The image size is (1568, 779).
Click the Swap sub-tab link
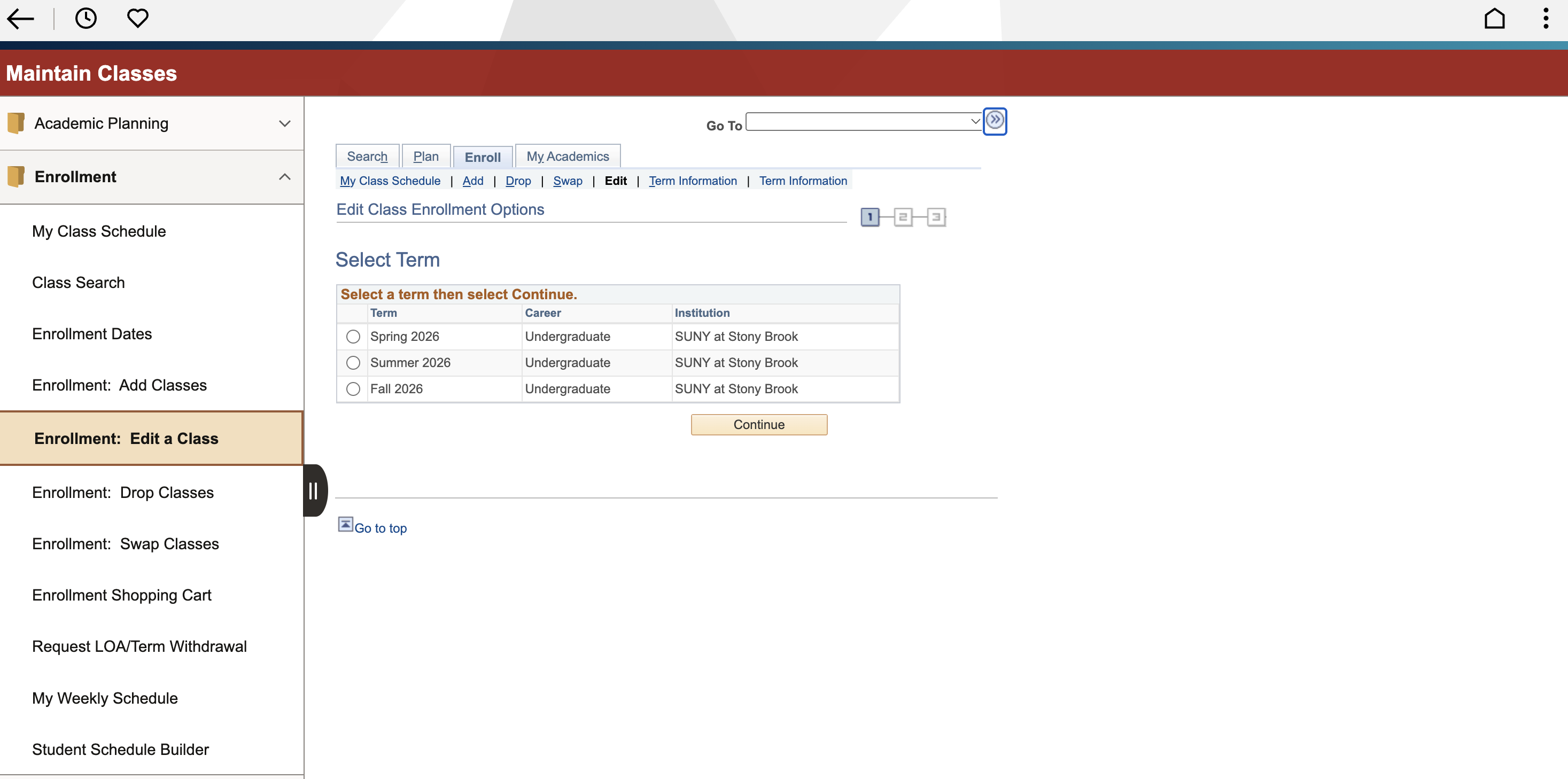tap(568, 181)
